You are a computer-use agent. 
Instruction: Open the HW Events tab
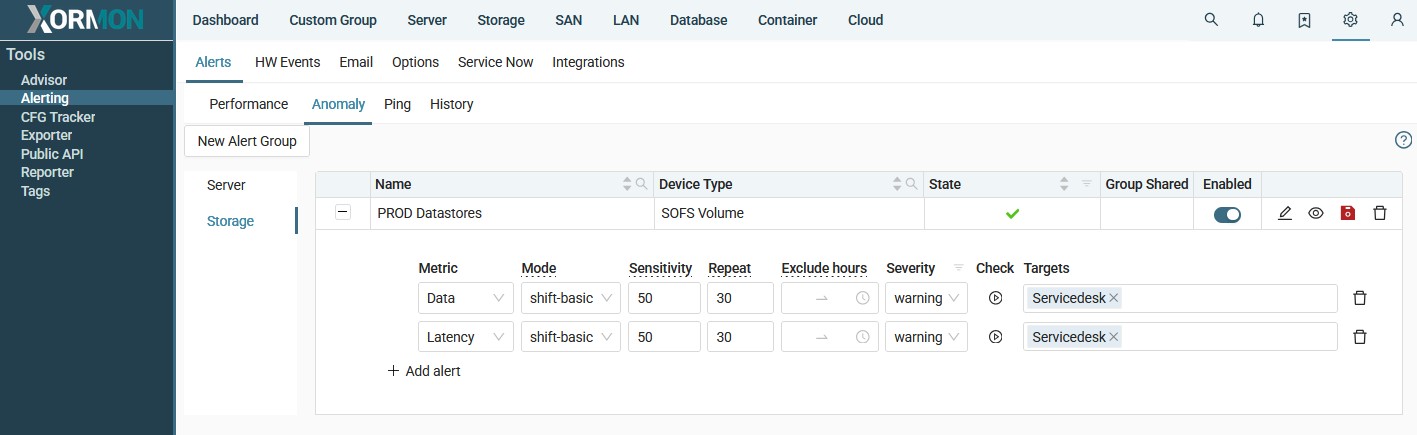pos(287,62)
